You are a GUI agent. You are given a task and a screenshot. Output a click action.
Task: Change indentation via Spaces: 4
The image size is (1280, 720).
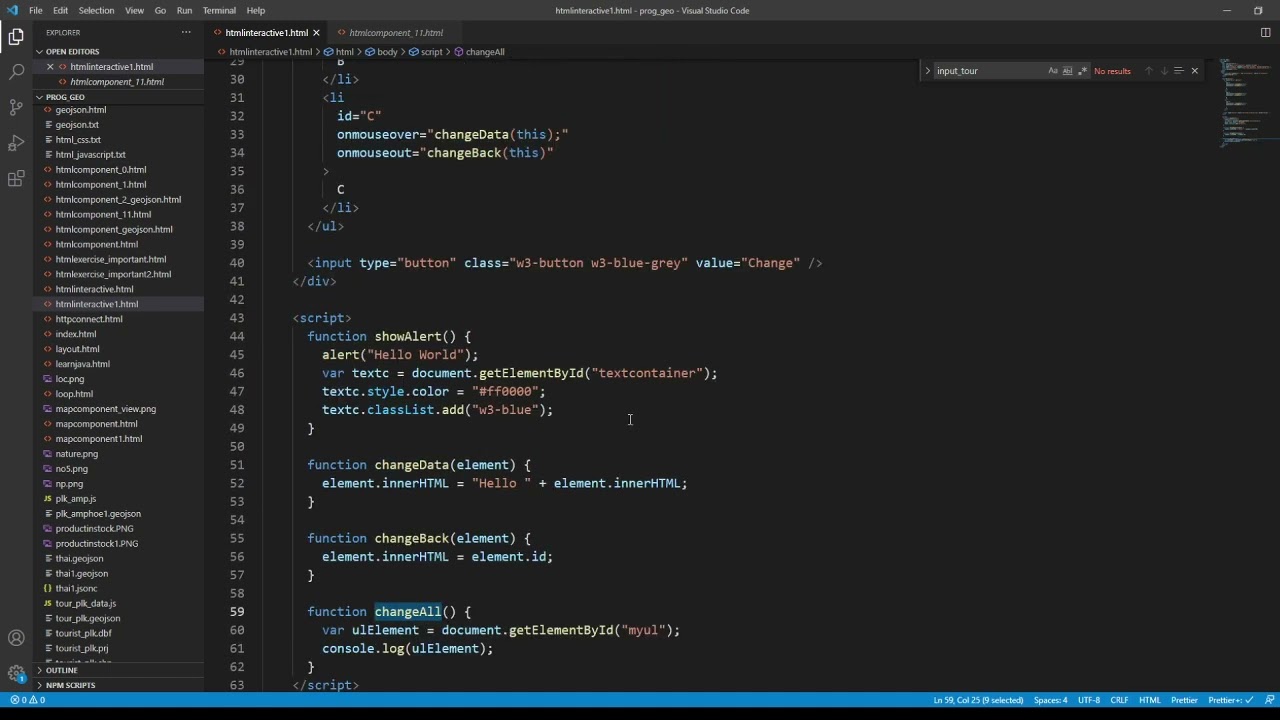1050,700
